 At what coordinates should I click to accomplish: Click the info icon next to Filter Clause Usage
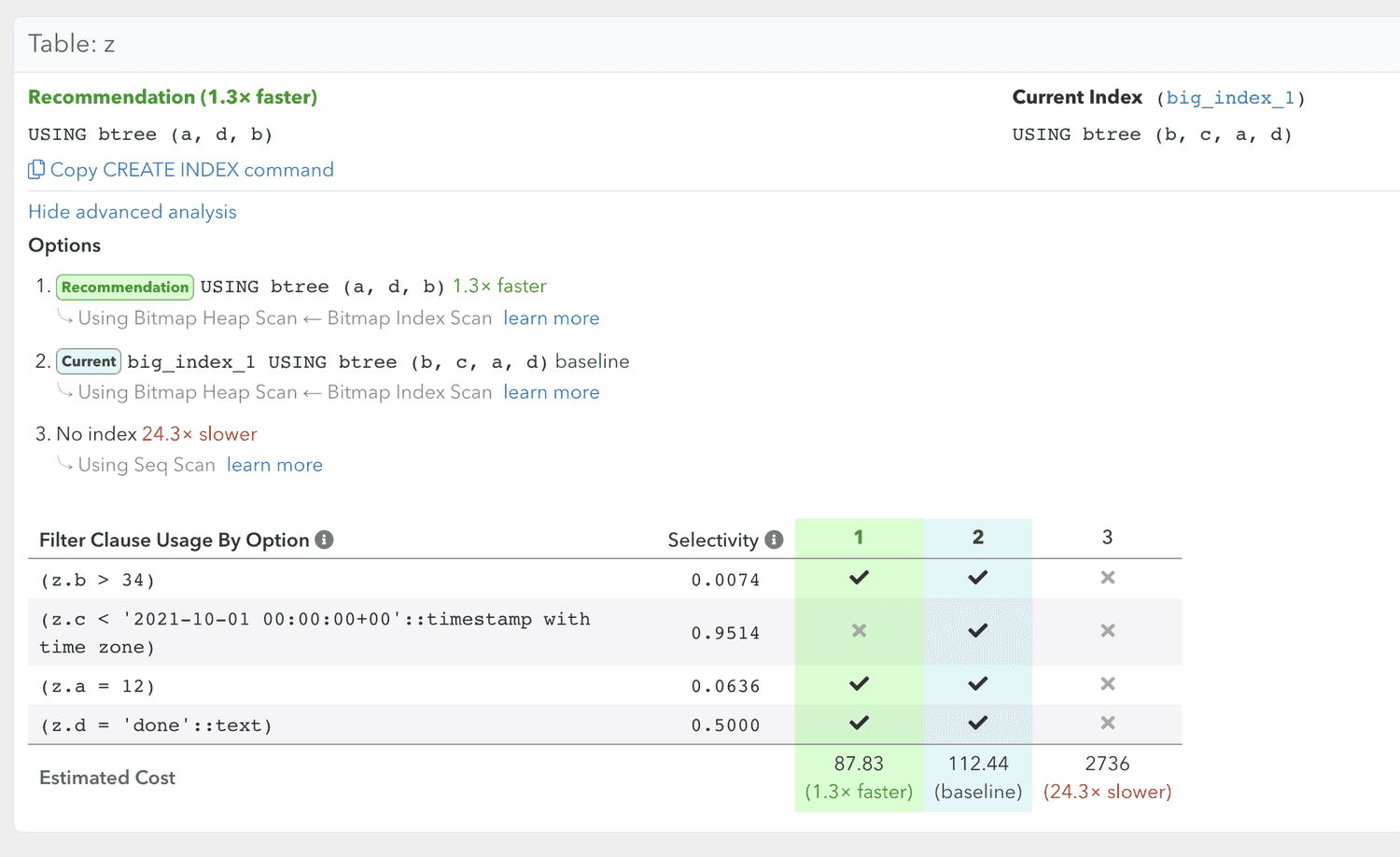324,539
